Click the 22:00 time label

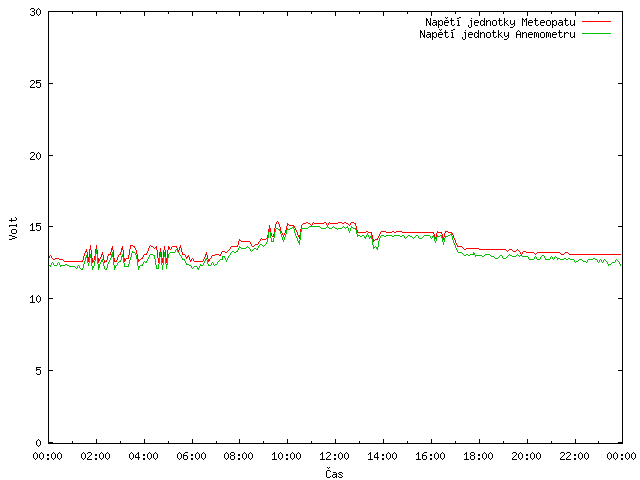pyautogui.click(x=574, y=456)
